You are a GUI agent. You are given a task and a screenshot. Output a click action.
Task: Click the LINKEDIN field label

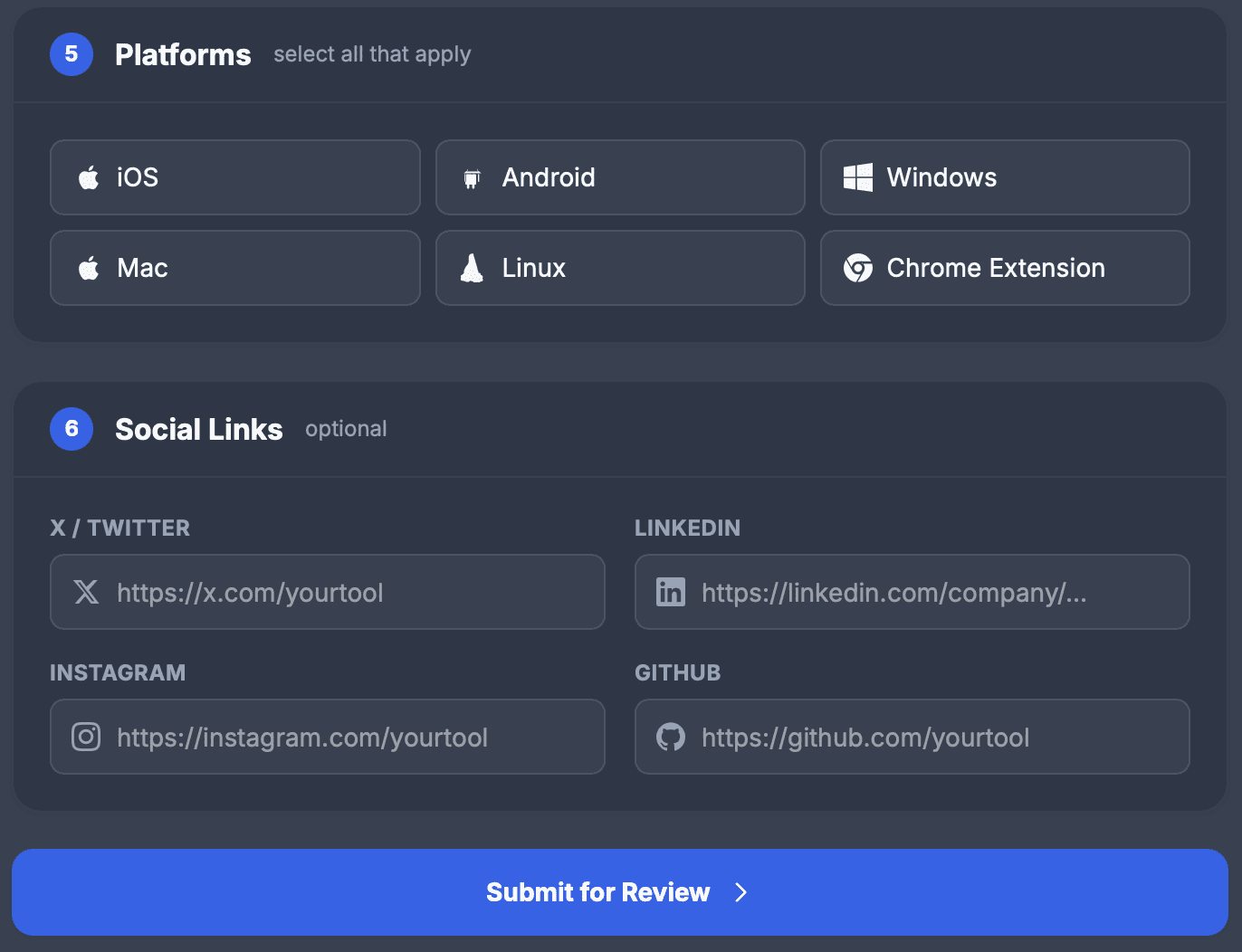687,528
